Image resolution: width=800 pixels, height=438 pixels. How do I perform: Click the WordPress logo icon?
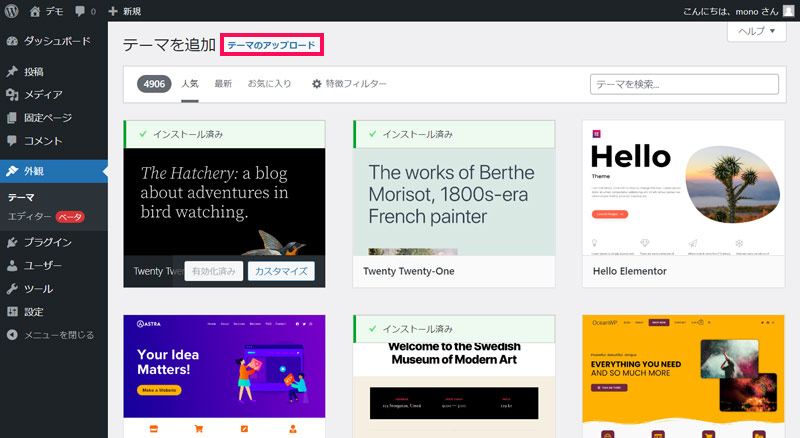click(11, 11)
